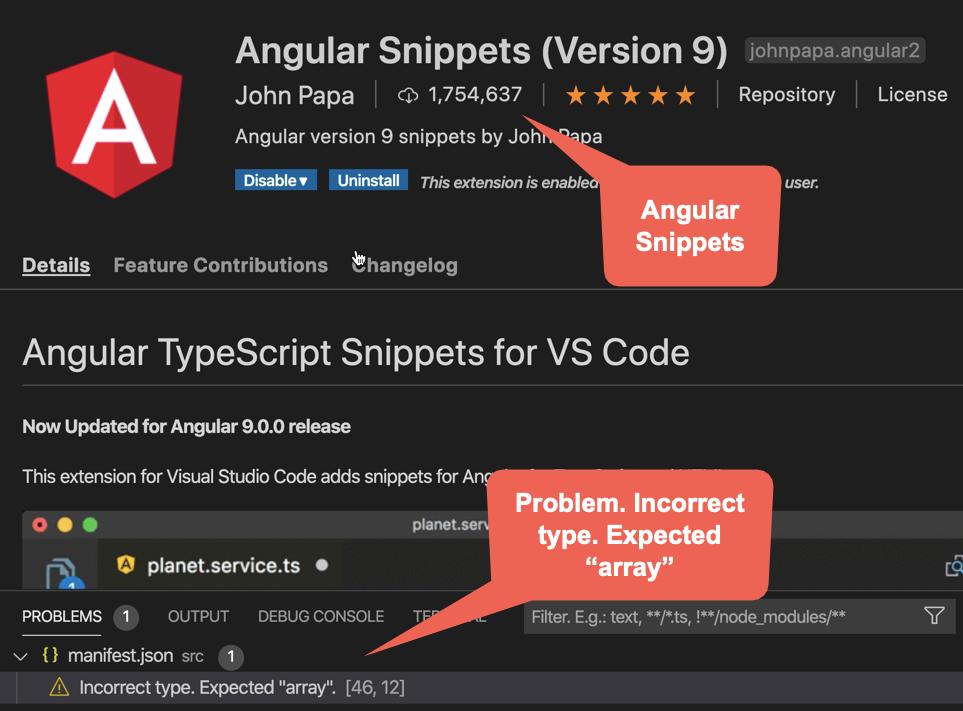Open the DEBUG CONSOLE panel tab
The width and height of the screenshot is (963, 711).
coord(321,616)
